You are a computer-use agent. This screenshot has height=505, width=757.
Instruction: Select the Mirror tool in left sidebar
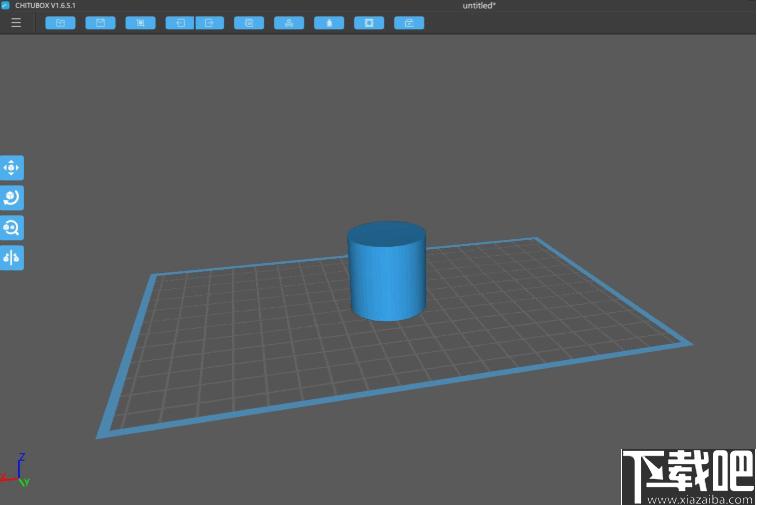(12, 258)
